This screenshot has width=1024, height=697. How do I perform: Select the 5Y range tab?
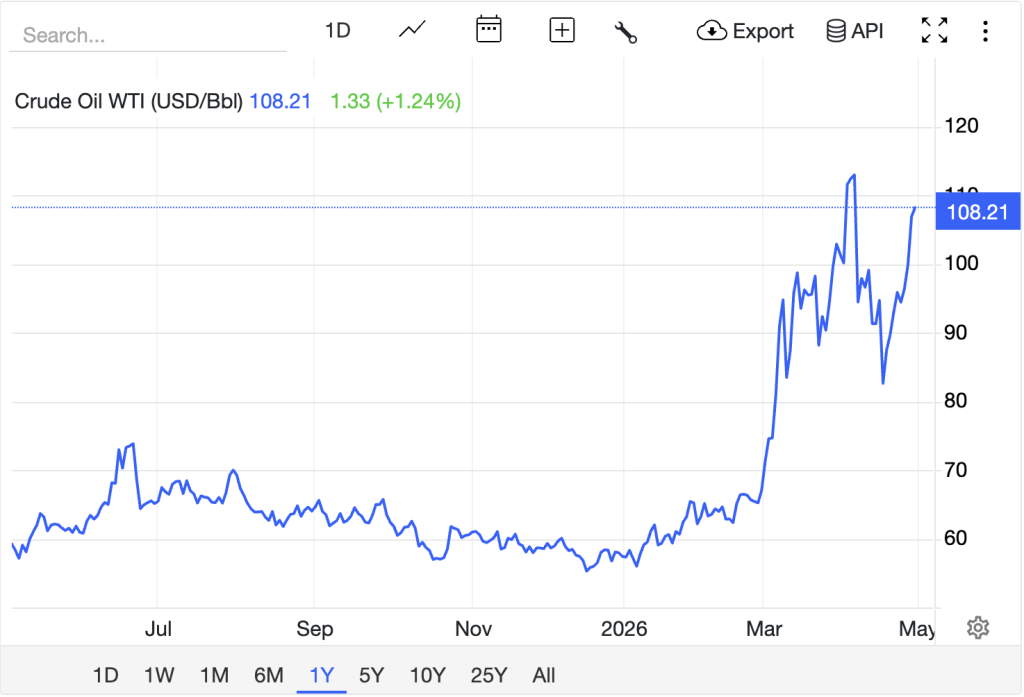[372, 675]
